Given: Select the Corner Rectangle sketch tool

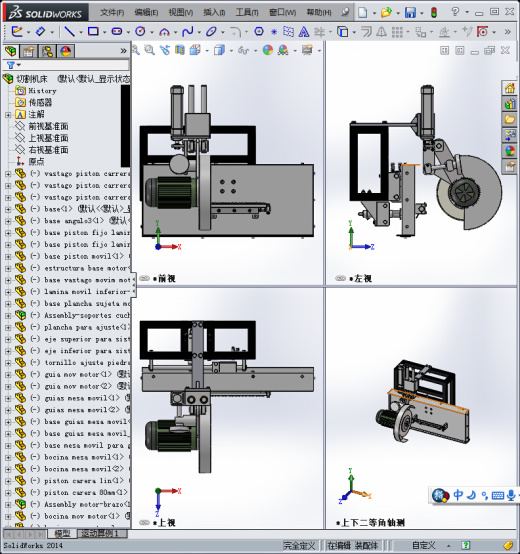Looking at the screenshot, I should tap(93, 32).
